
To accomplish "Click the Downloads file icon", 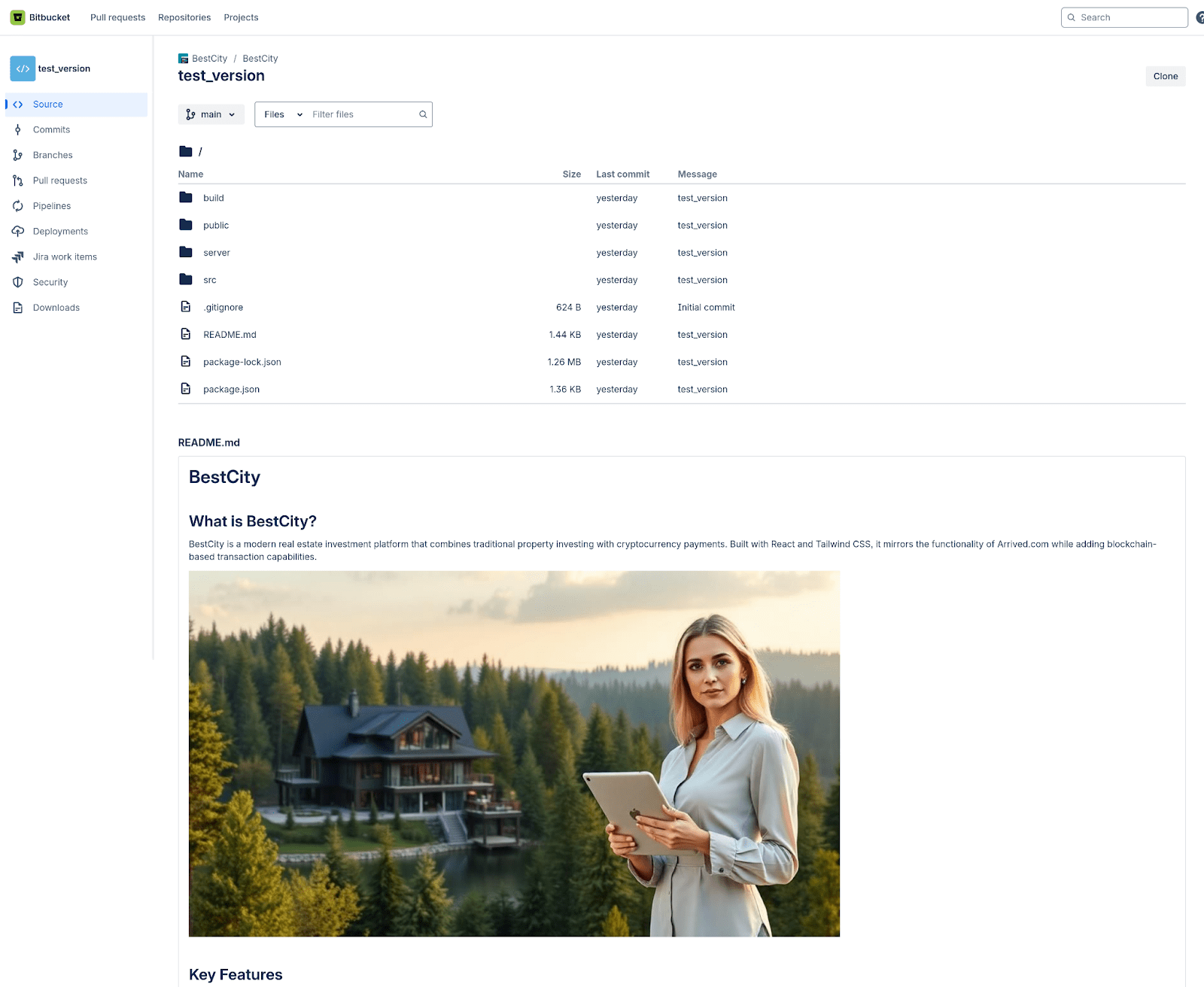I will 18,308.
